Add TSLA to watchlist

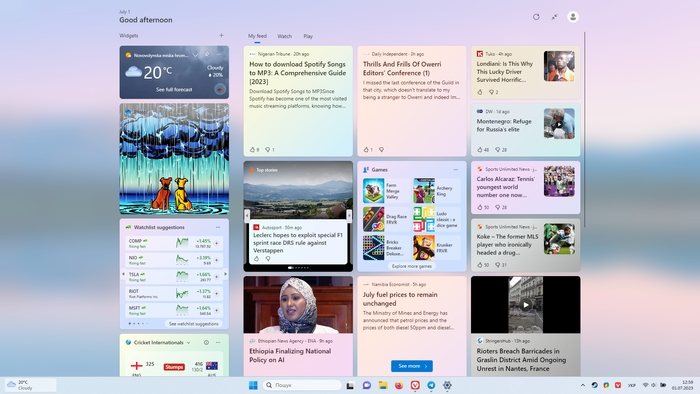pos(217,277)
